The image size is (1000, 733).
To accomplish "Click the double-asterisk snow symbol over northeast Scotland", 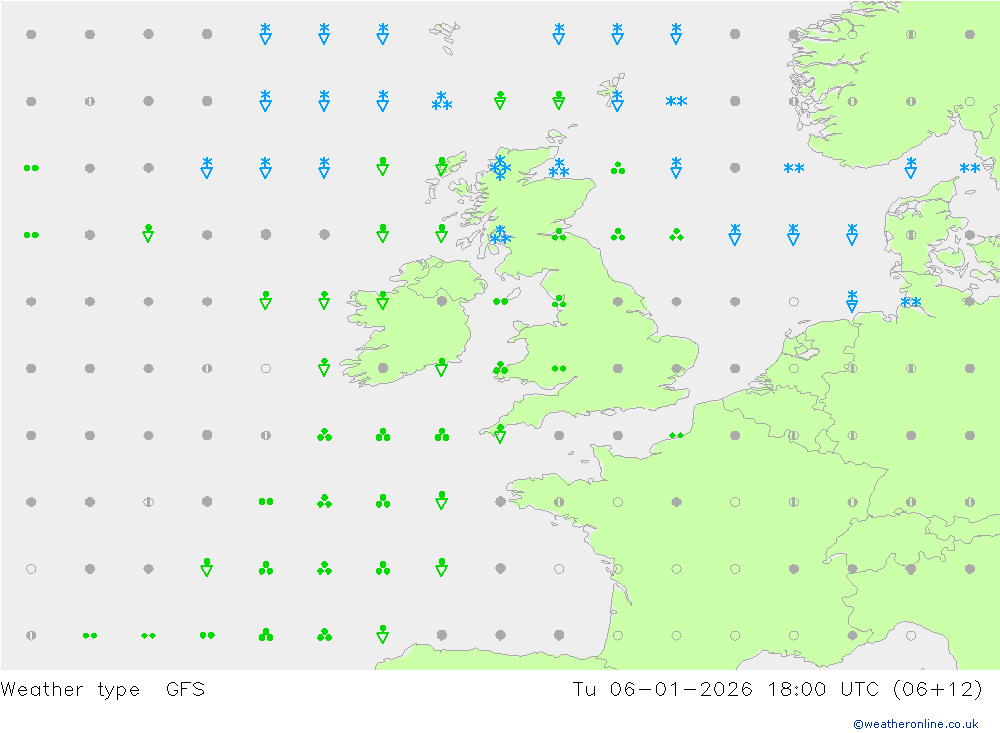I will click(x=559, y=168).
